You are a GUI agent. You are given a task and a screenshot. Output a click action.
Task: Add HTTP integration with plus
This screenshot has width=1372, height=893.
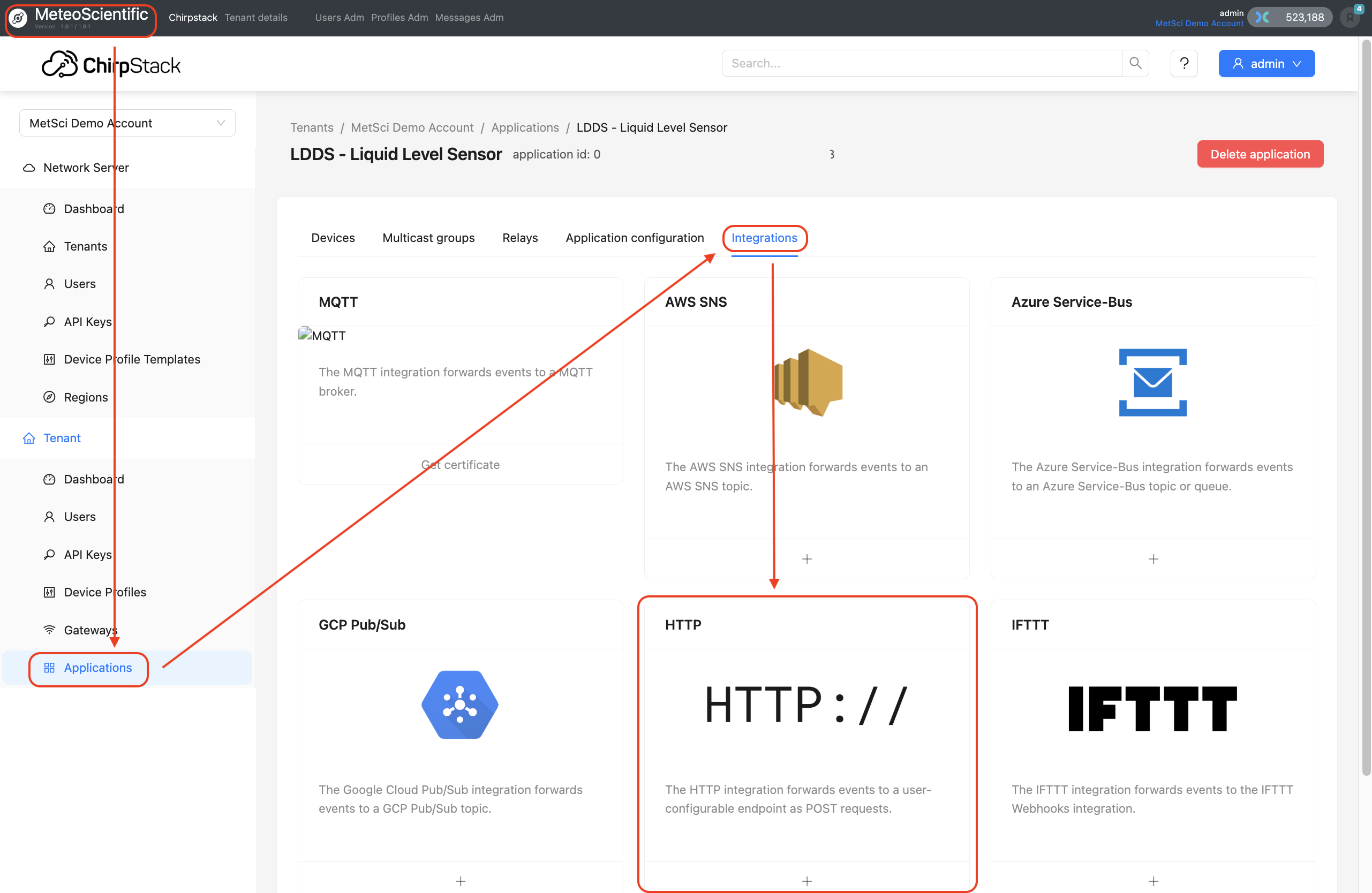coord(807,881)
